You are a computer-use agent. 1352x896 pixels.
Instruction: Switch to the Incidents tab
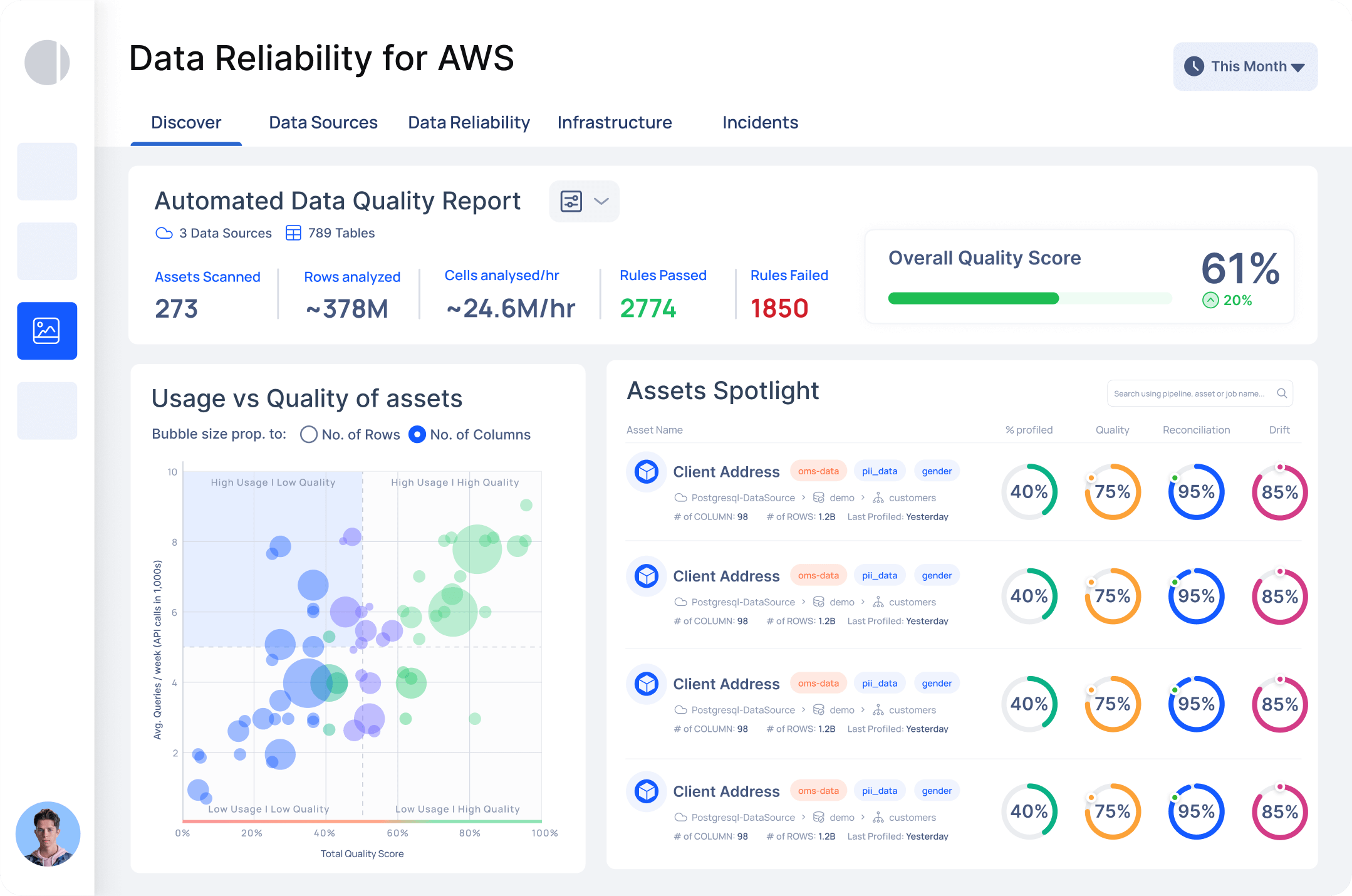click(x=760, y=122)
